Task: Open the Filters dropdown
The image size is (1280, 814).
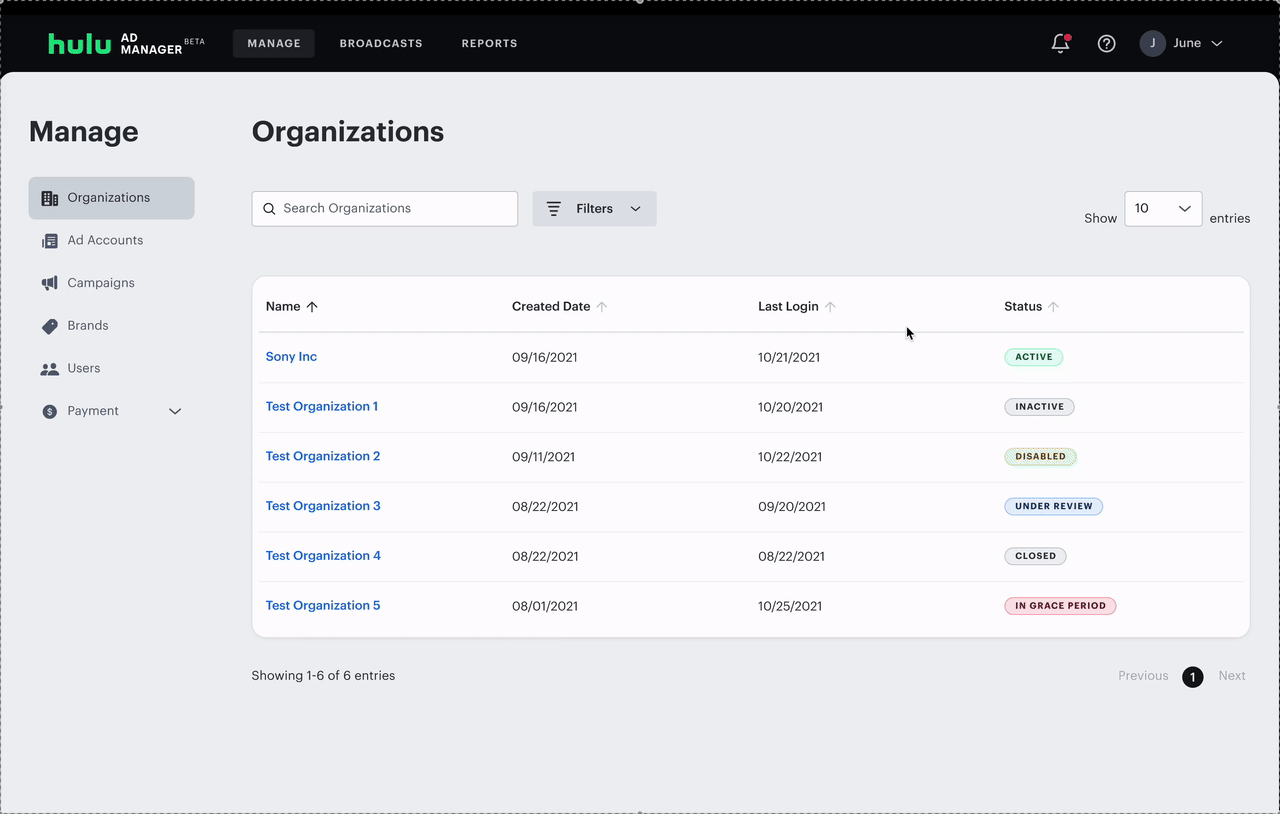Action: click(x=594, y=208)
